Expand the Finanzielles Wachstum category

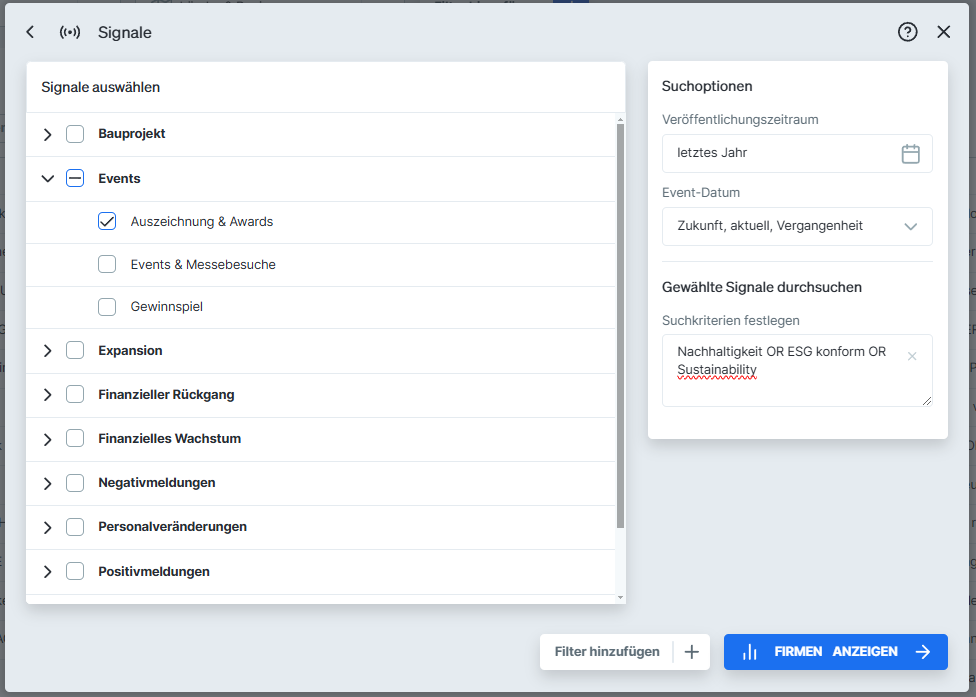47,438
